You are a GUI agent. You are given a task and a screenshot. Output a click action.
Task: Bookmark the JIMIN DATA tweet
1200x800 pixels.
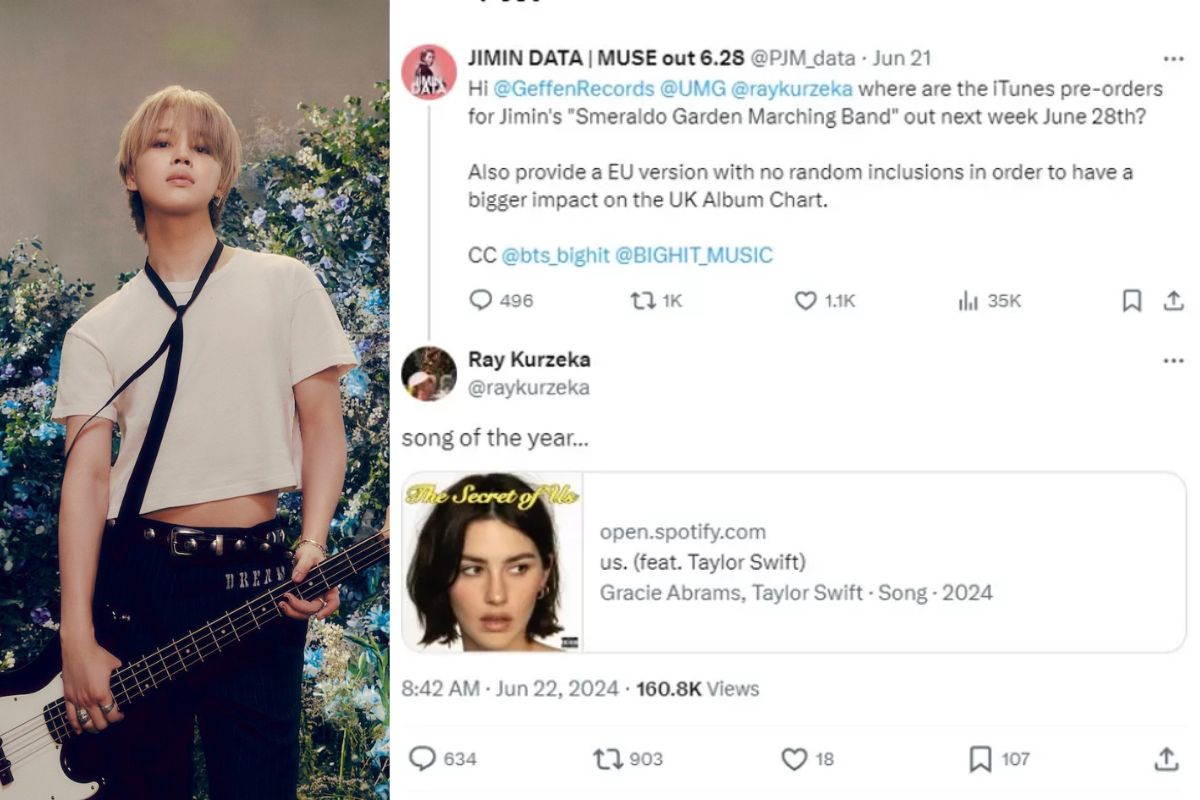pos(1131,300)
